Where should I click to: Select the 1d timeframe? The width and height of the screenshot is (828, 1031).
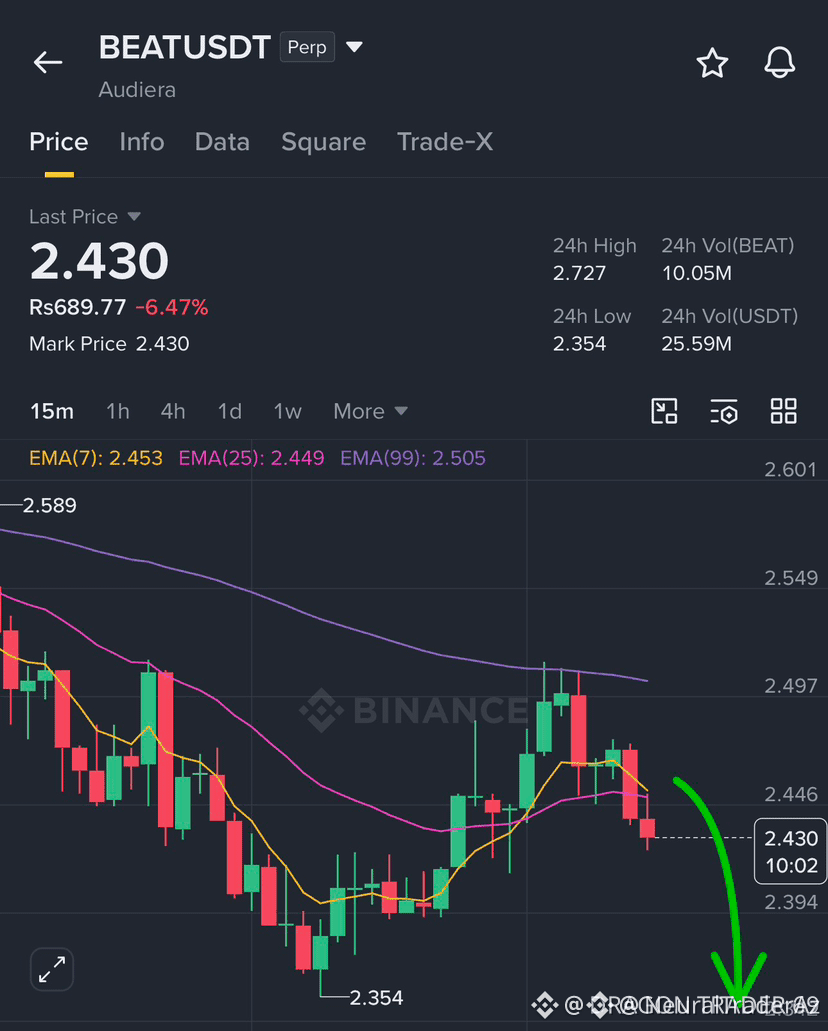(230, 412)
